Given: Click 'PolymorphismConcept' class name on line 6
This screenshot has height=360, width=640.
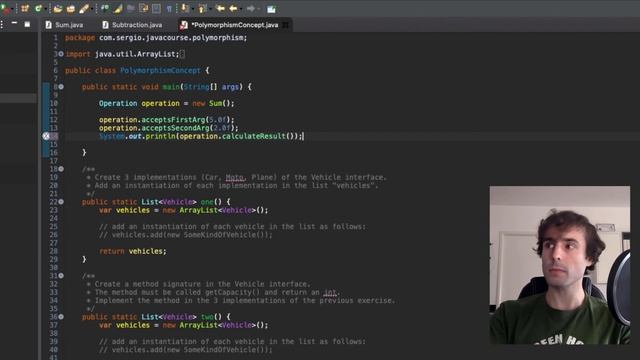Looking at the screenshot, I should 160,70.
